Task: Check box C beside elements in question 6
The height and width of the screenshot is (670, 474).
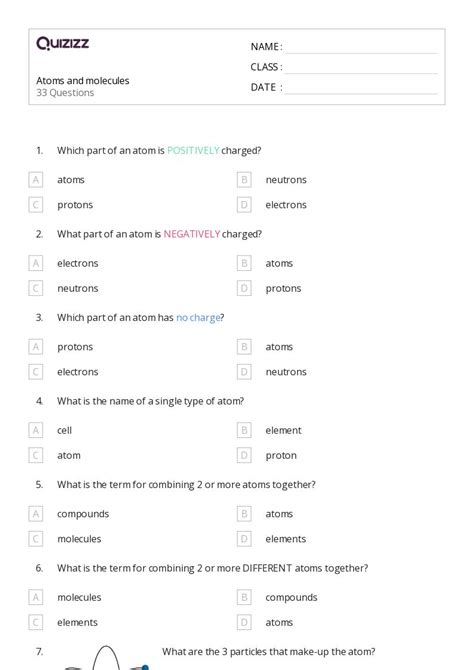Action: [x=35, y=623]
